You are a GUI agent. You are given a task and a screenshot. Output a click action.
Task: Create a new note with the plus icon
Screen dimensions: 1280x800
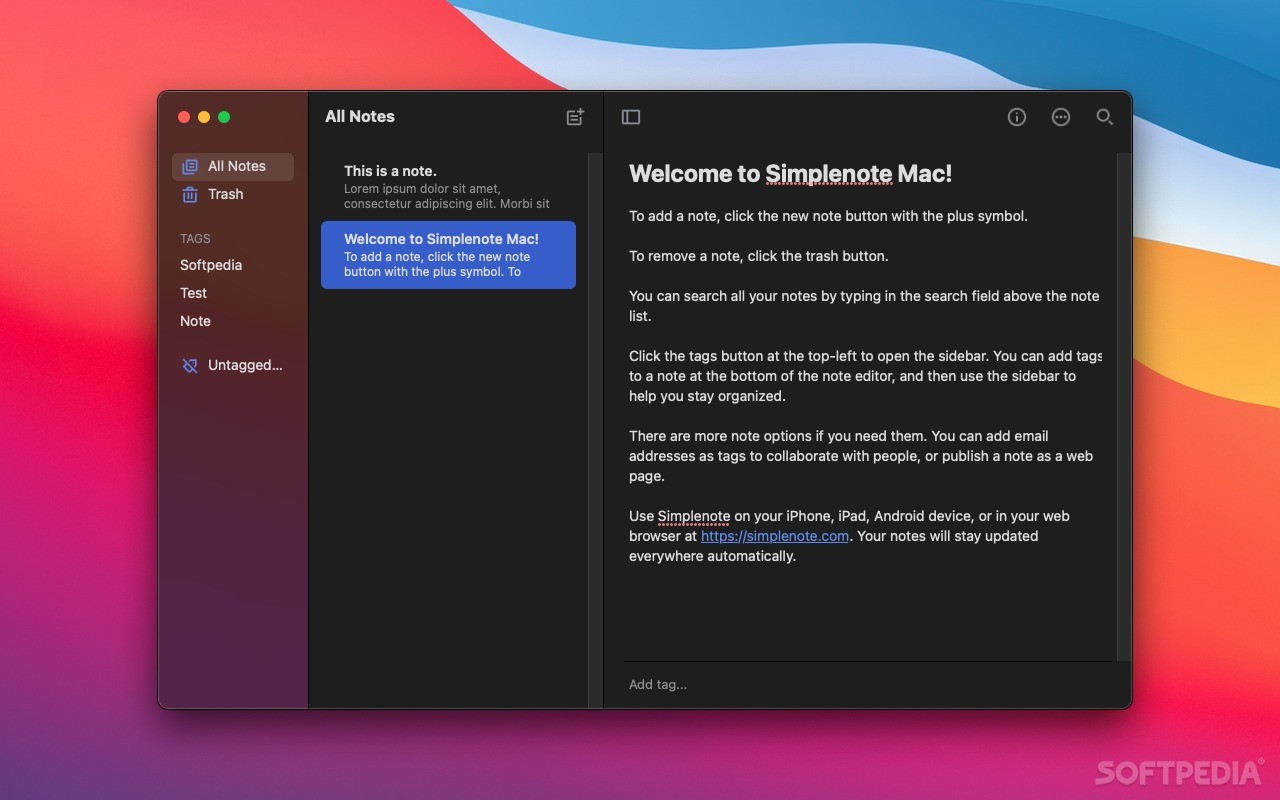click(575, 117)
